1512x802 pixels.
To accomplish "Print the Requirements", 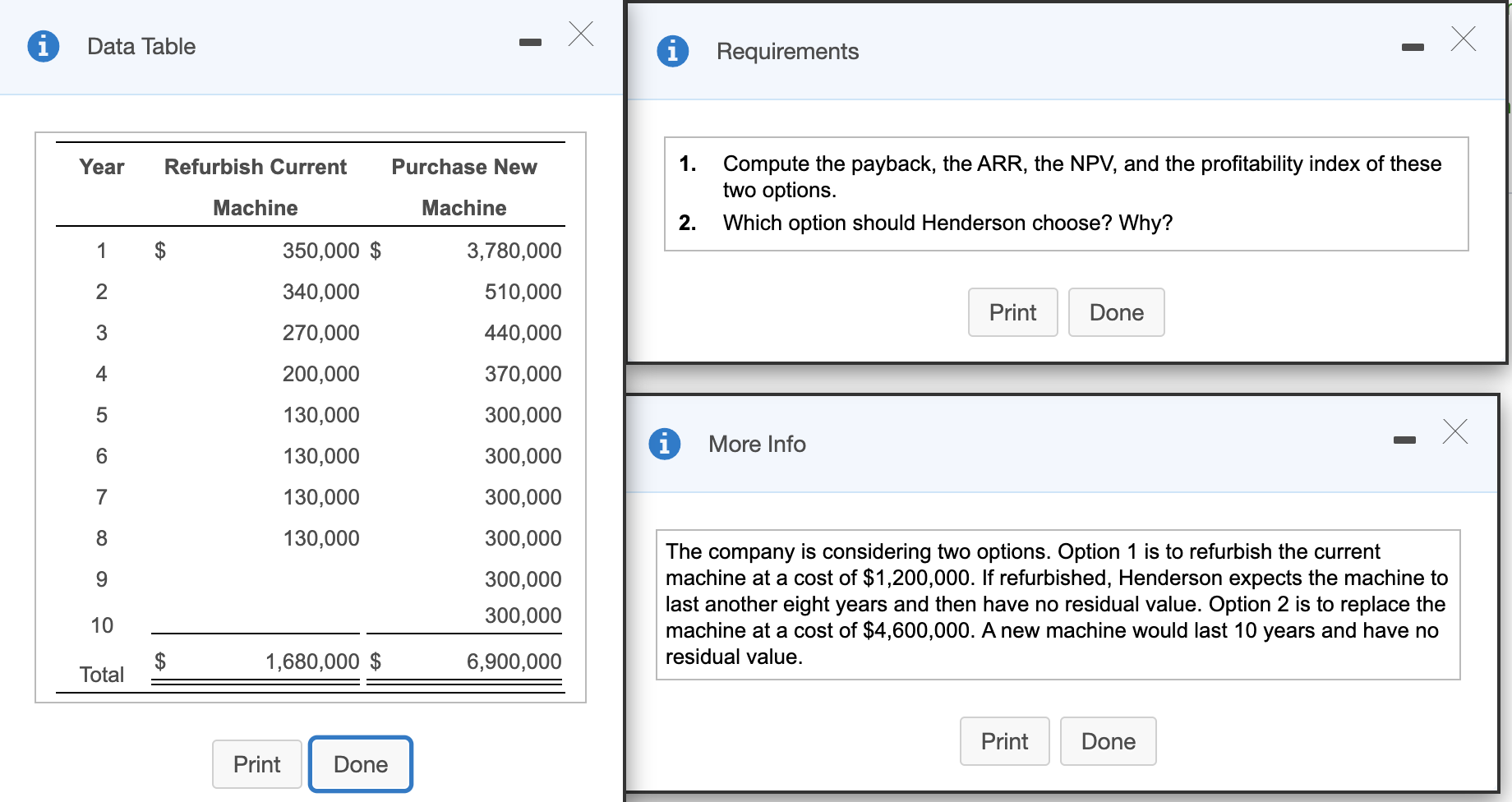I will click(1012, 312).
